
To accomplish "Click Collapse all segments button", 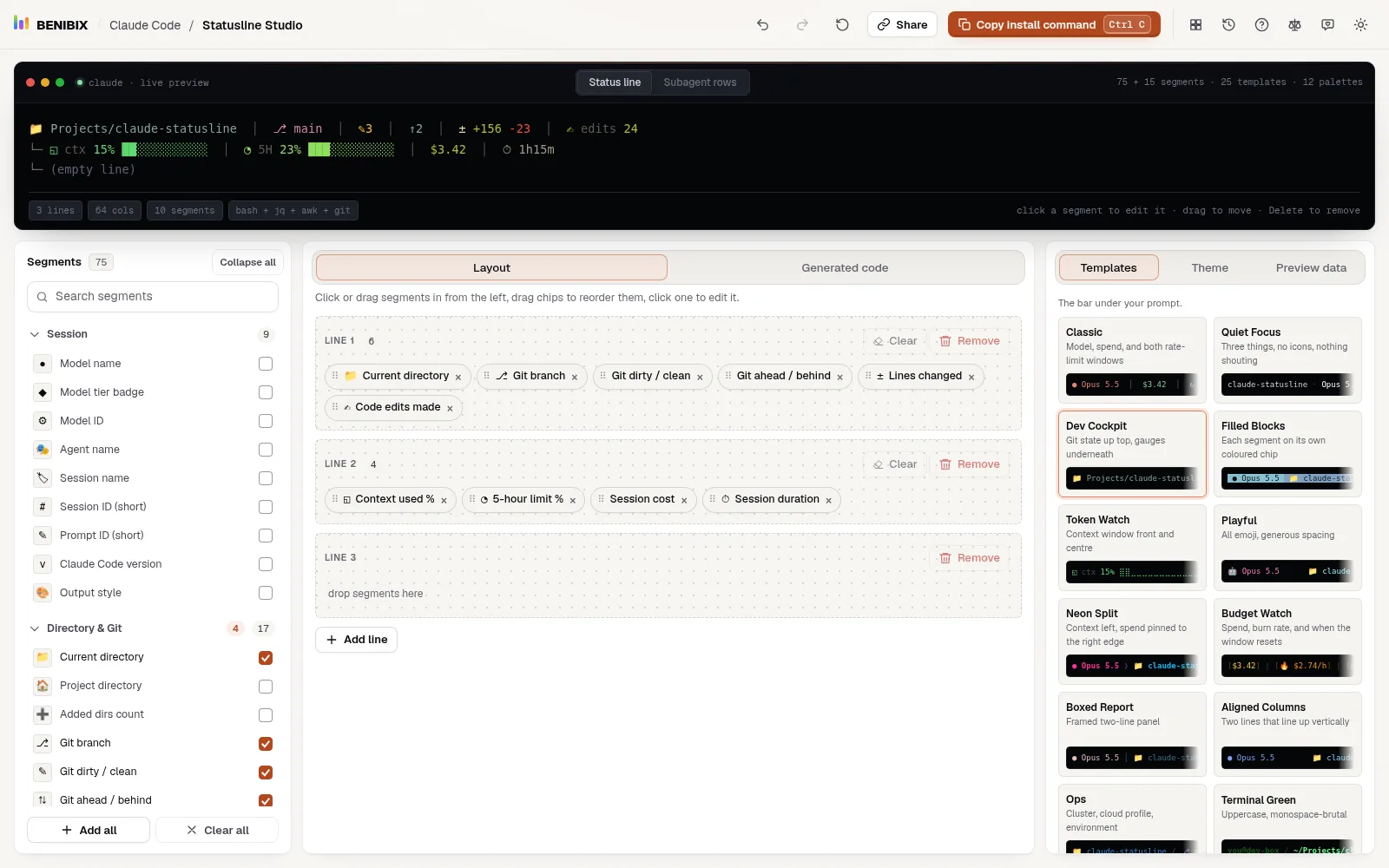I will (x=247, y=262).
